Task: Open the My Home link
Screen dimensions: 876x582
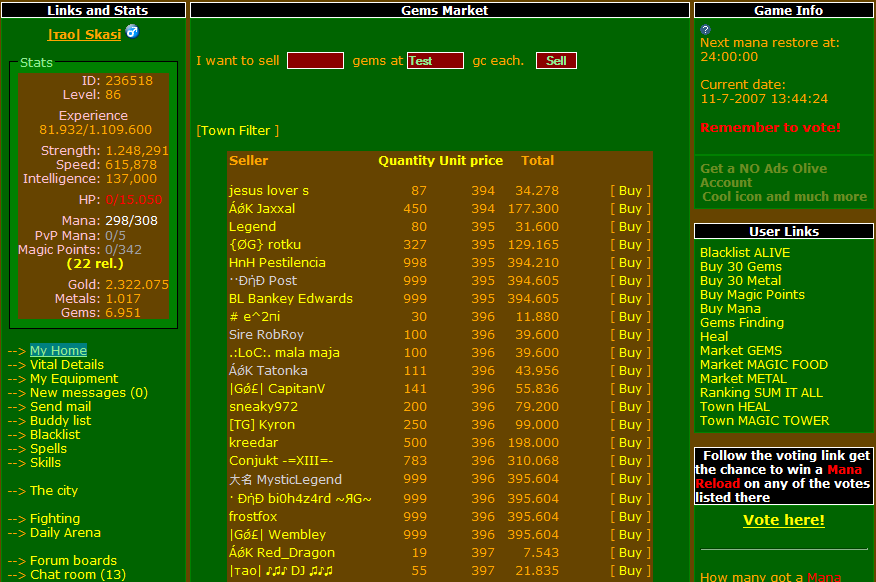Action: click(58, 351)
